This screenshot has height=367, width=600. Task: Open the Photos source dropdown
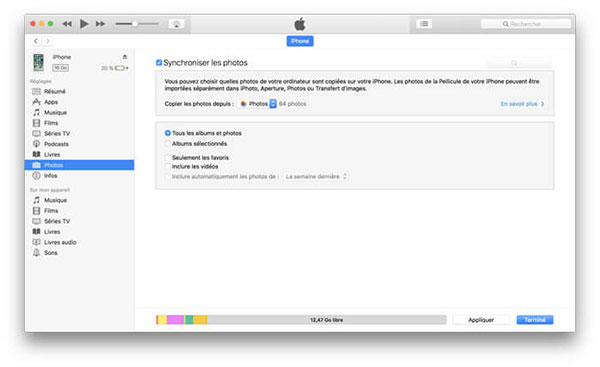point(257,104)
